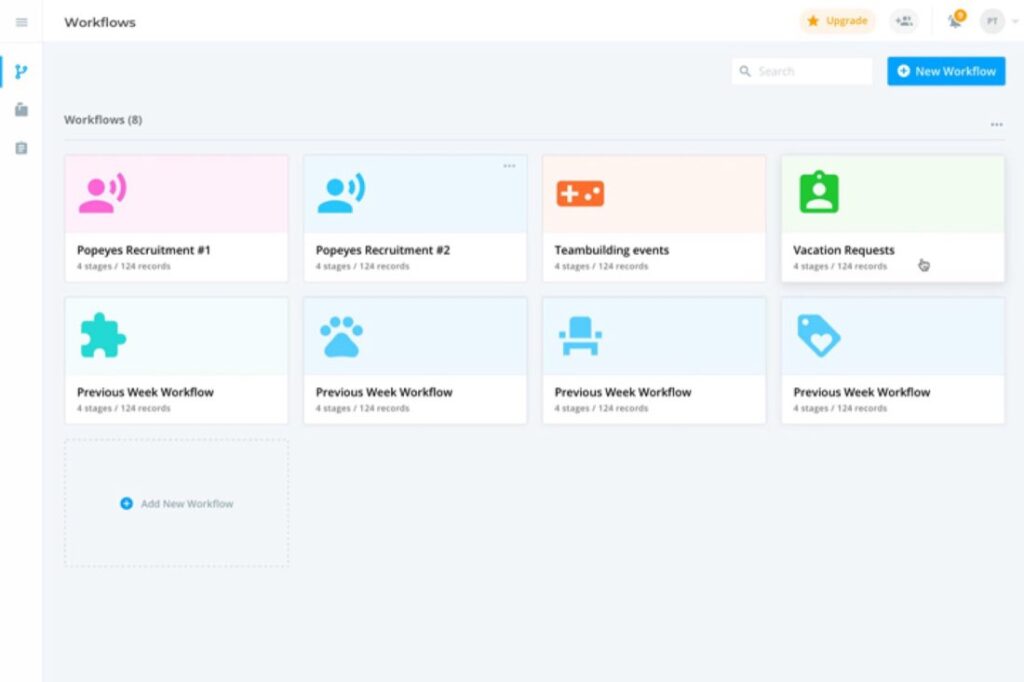Click the teal puzzle piece icon
1024x682 pixels.
pyautogui.click(x=103, y=335)
